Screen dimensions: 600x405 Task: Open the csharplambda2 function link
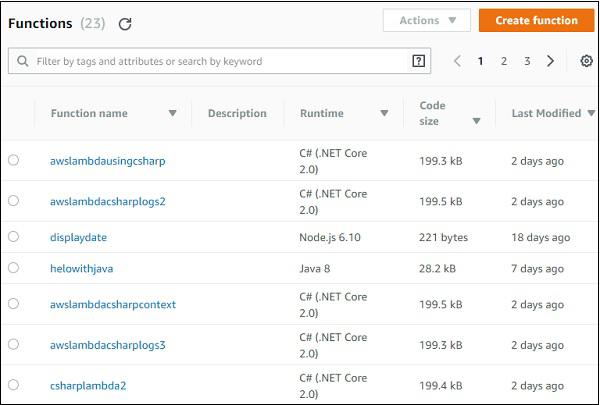pyautogui.click(x=88, y=385)
